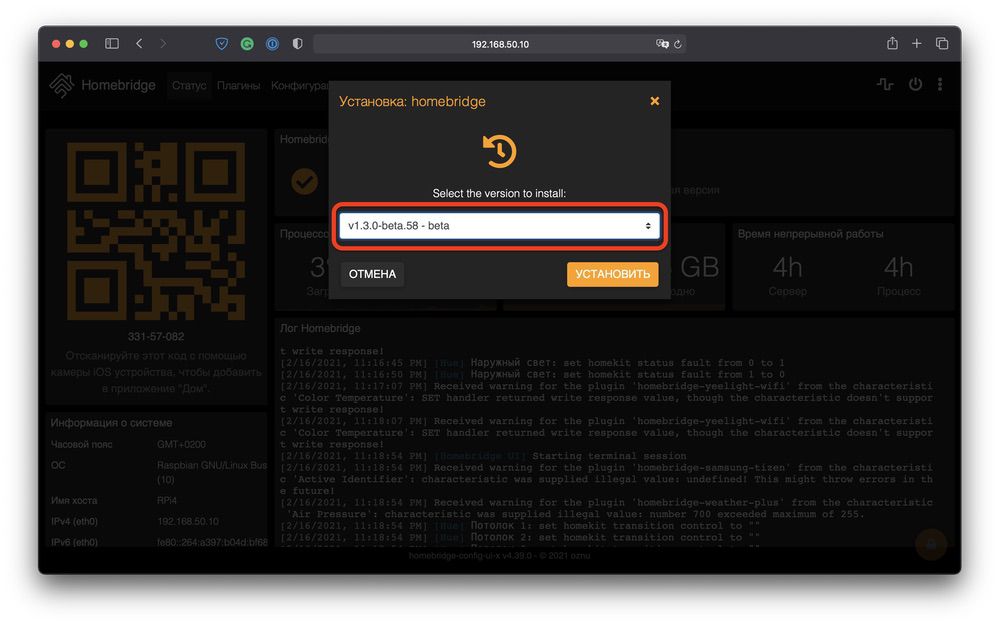Click the Homebridge restart pulse icon
1000x625 pixels.
coord(885,84)
